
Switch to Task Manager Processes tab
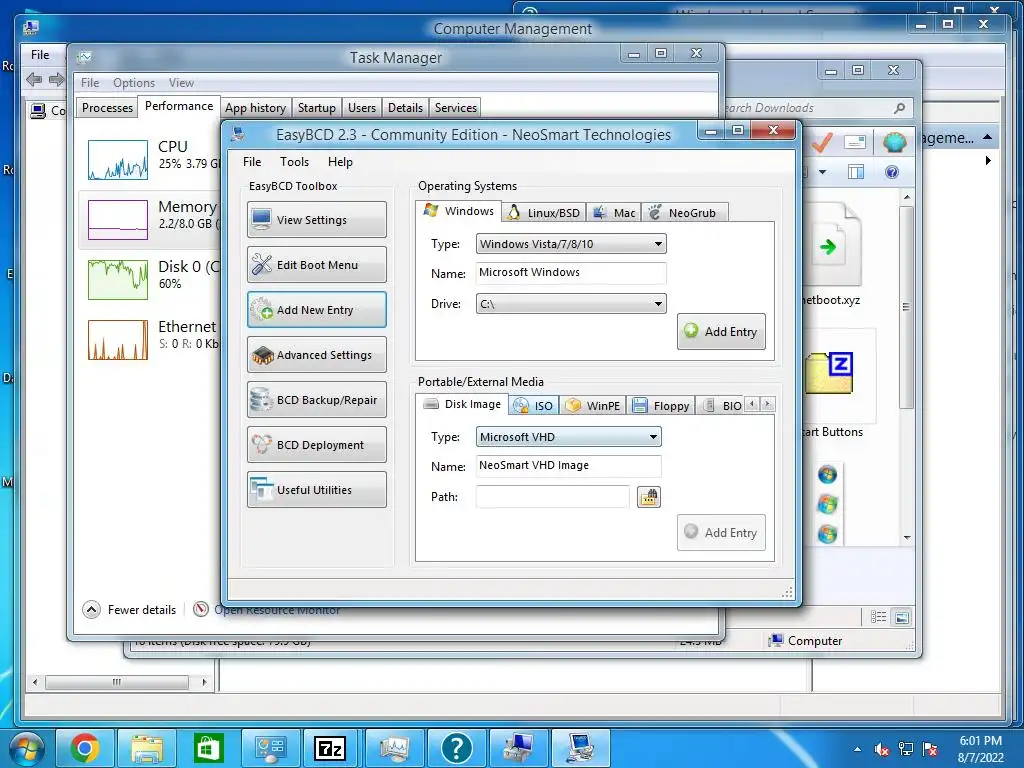tap(107, 108)
